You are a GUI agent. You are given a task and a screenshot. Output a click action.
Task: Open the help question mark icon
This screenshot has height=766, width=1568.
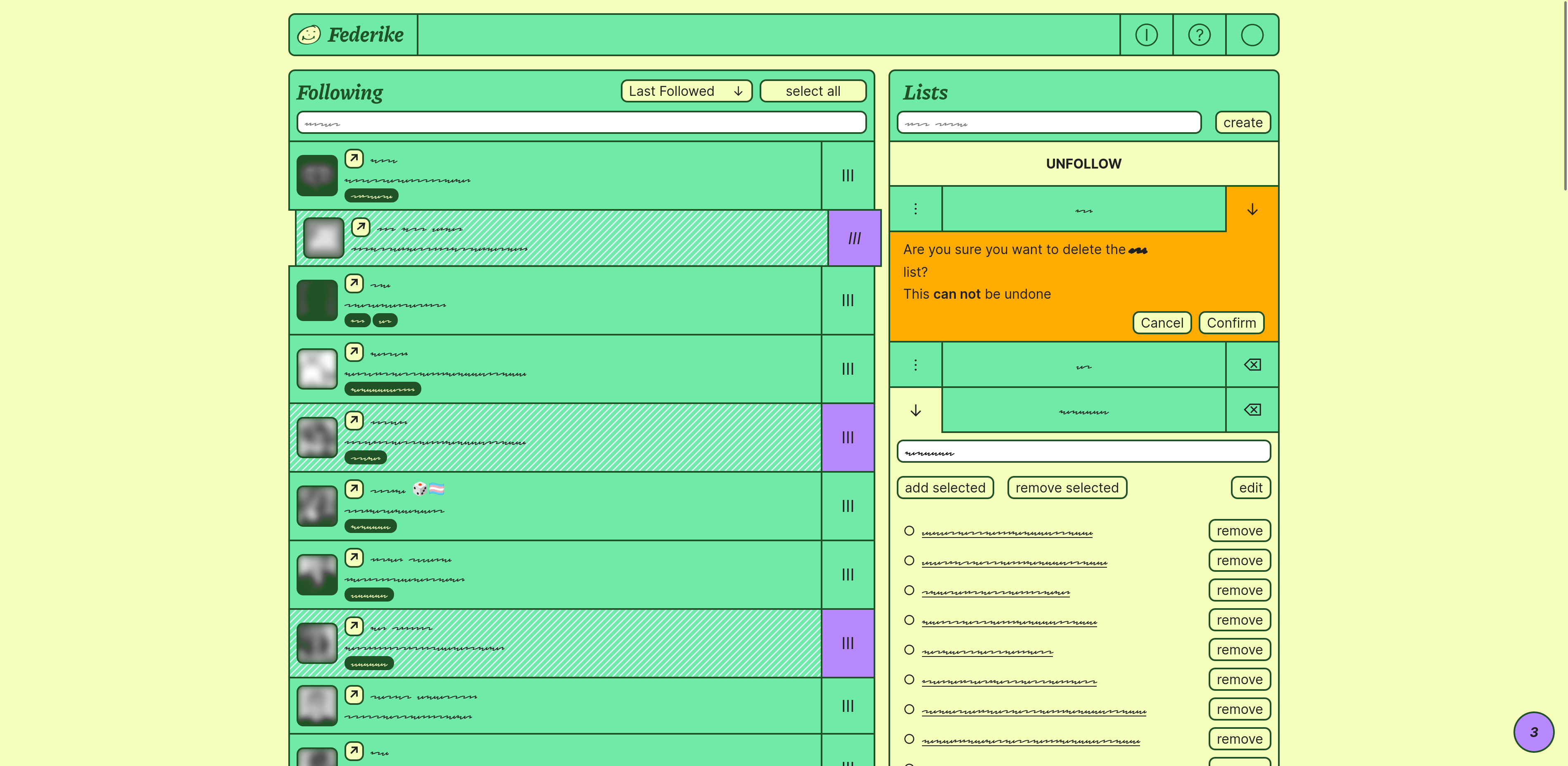pyautogui.click(x=1199, y=35)
